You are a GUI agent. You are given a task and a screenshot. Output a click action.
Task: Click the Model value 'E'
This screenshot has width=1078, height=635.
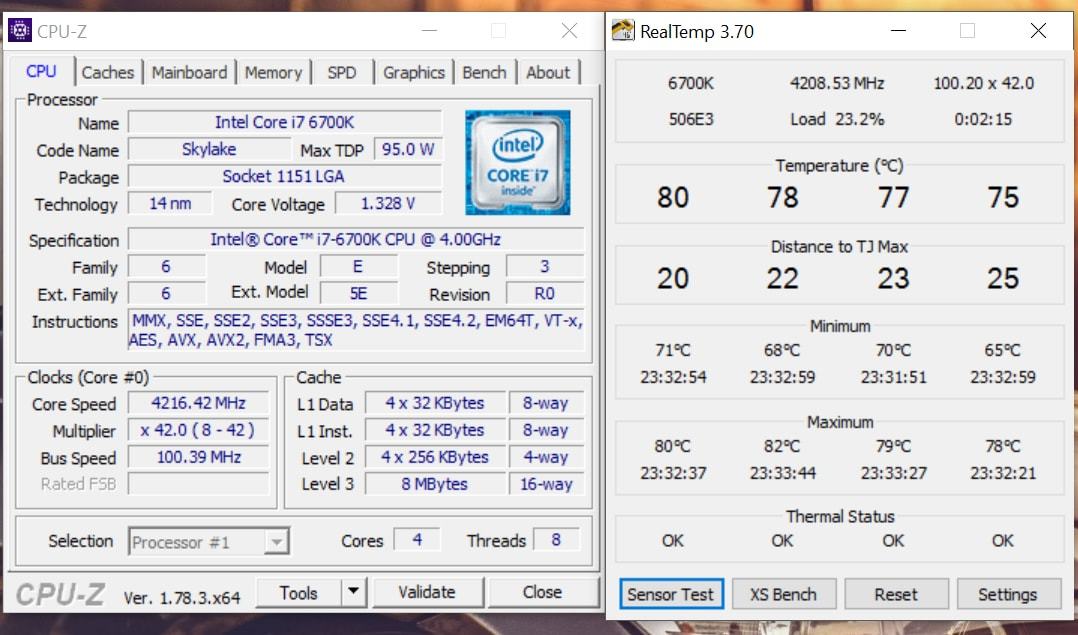pyautogui.click(x=358, y=267)
